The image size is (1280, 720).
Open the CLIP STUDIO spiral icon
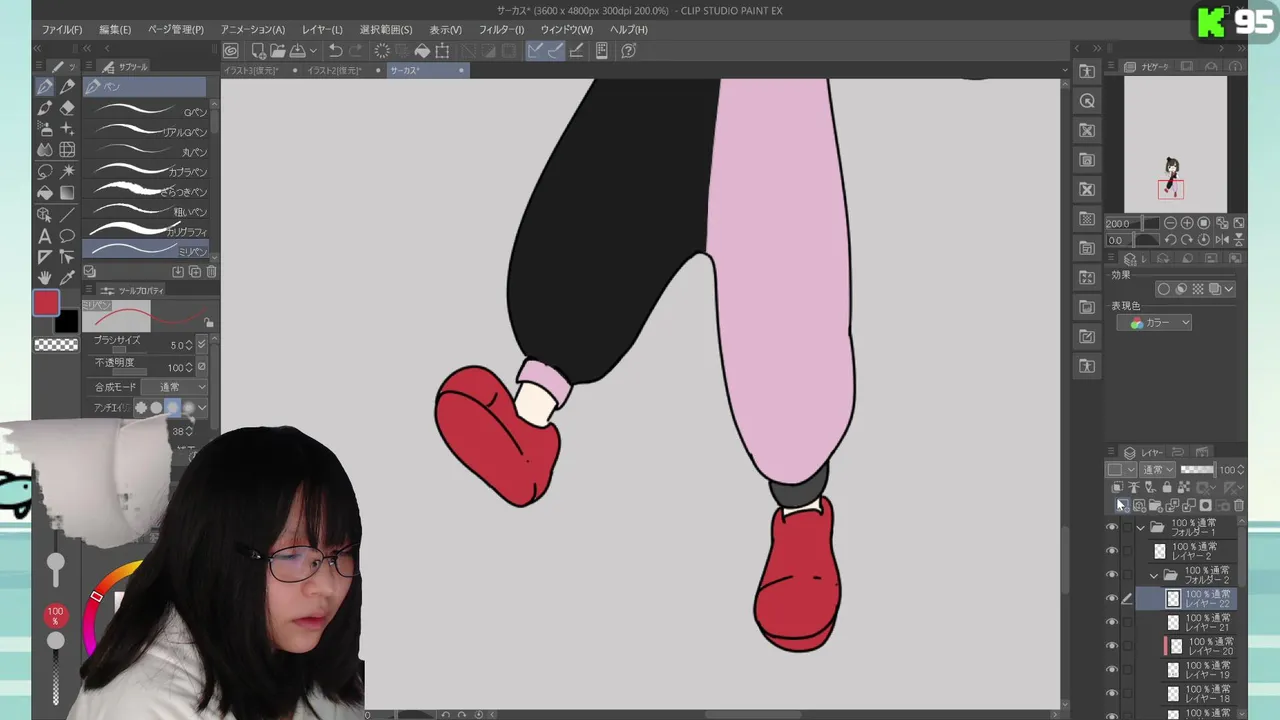(231, 51)
